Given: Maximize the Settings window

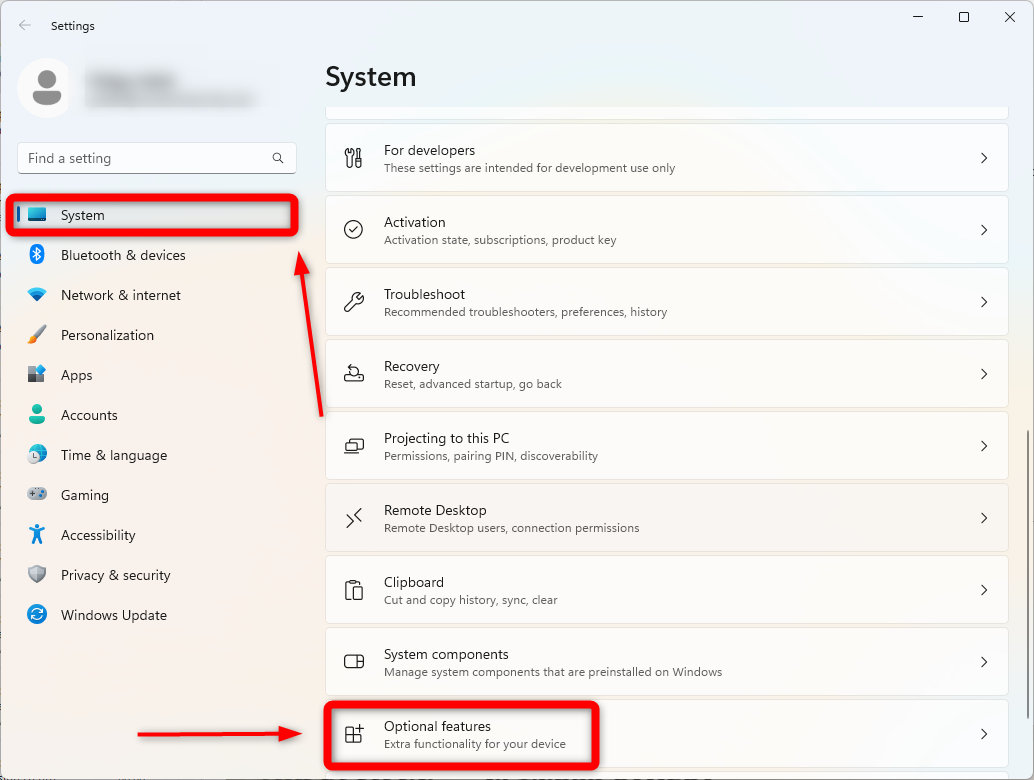Looking at the screenshot, I should (963, 17).
